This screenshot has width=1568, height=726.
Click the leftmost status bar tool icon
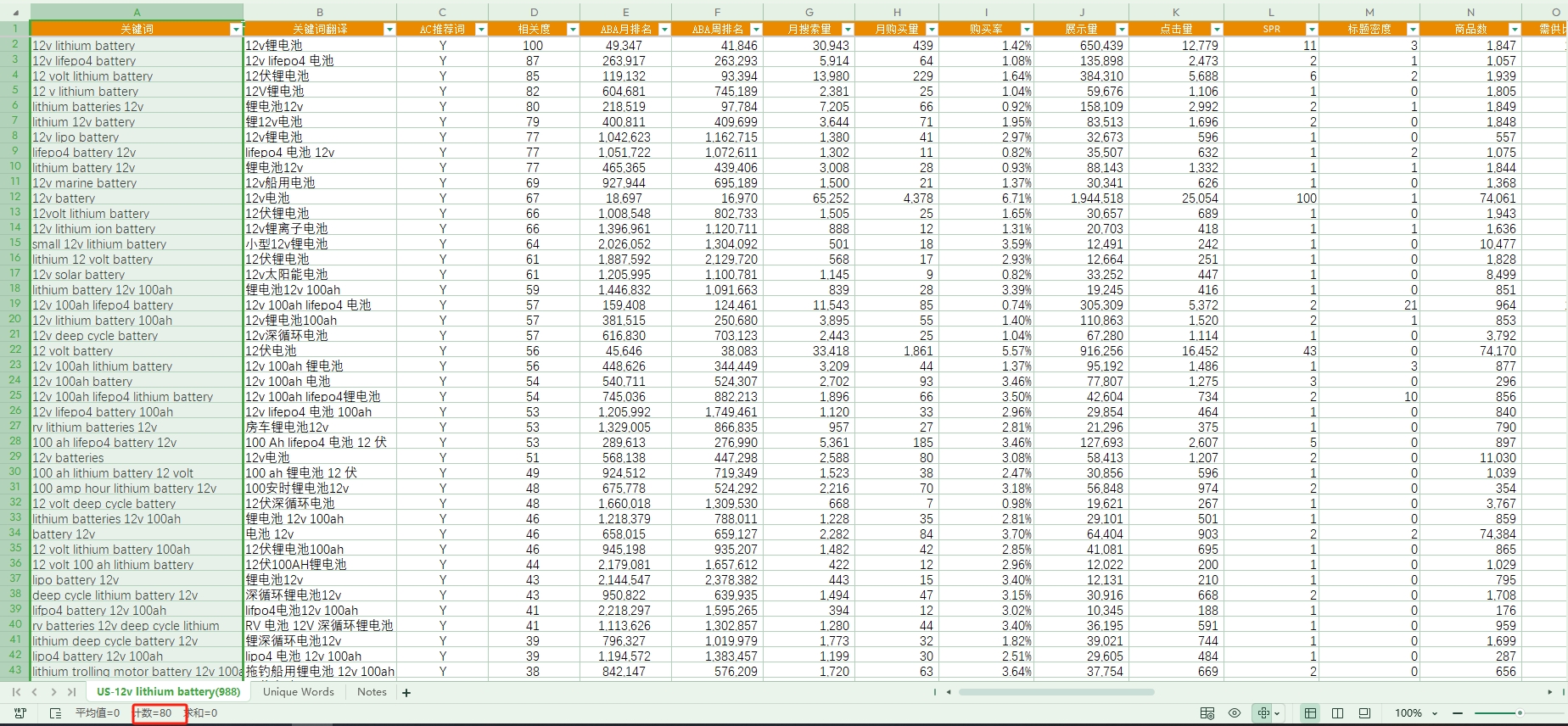[20, 713]
